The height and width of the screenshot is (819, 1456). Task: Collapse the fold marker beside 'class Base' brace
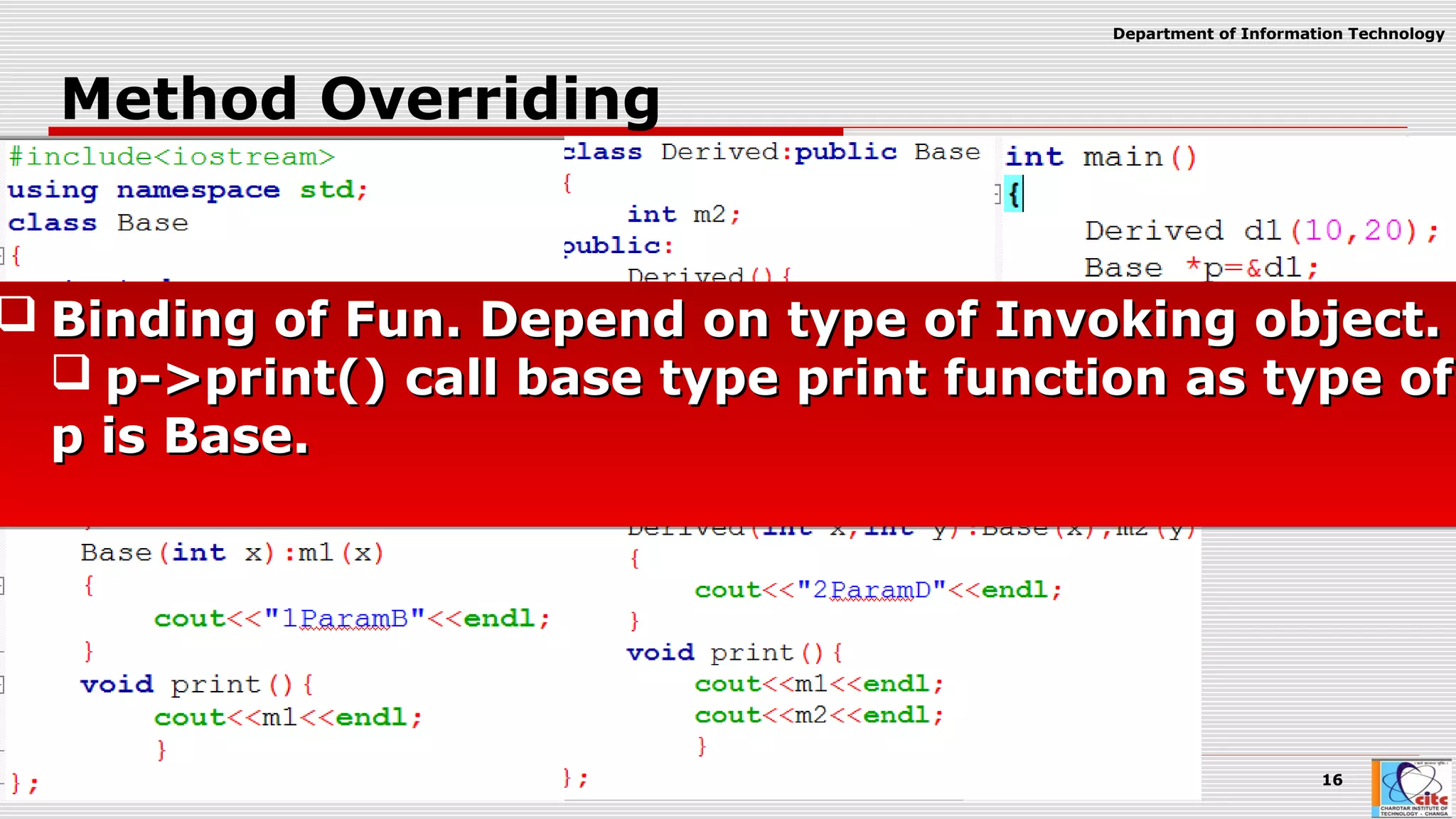click(2, 255)
